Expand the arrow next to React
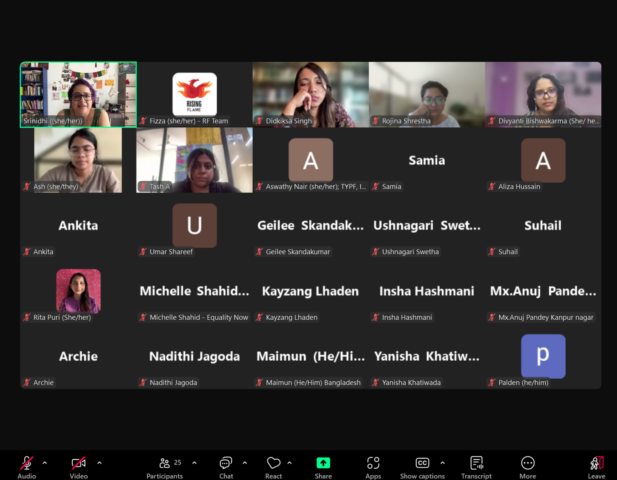The height and width of the screenshot is (480, 617). coord(290,463)
